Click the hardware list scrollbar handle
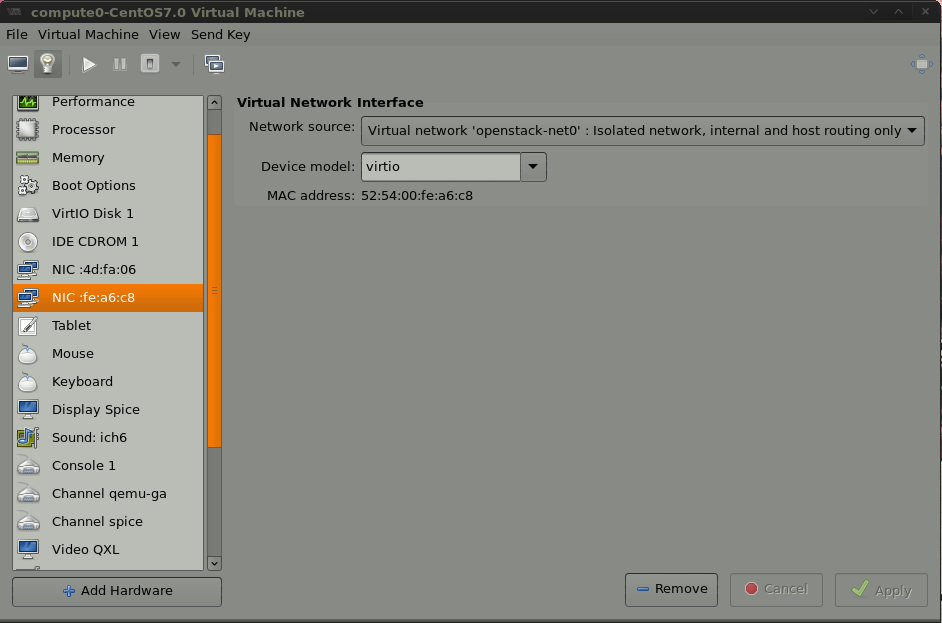The width and height of the screenshot is (942, 623). (x=214, y=290)
